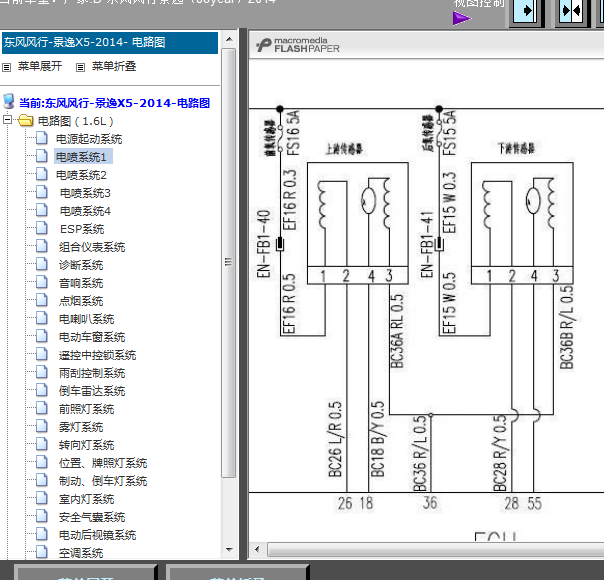The width and height of the screenshot is (604, 580).
Task: Click 菜单折叠 to collapse menu
Action: [x=114, y=66]
